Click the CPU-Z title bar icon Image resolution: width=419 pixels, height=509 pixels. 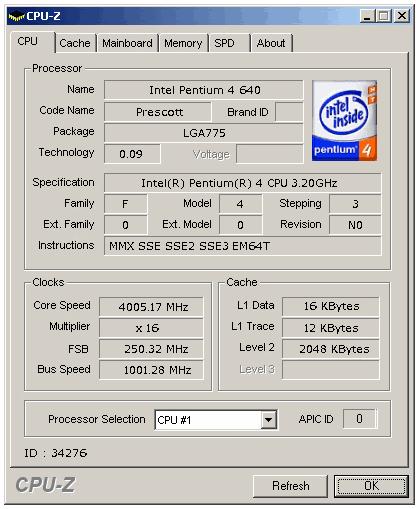pos(16,16)
